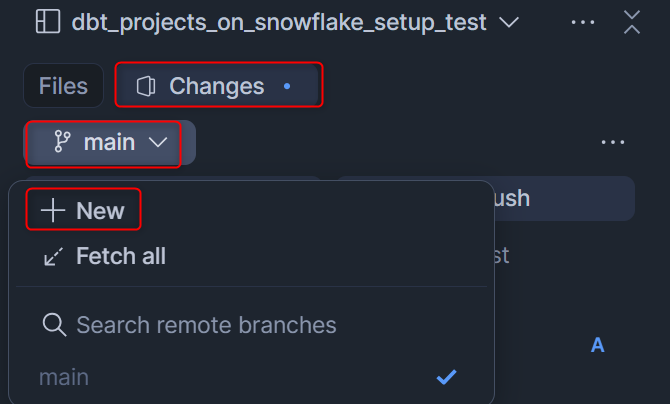Collapse the panel with the double-chevron icon
Image resolution: width=670 pixels, height=404 pixels.
click(631, 22)
